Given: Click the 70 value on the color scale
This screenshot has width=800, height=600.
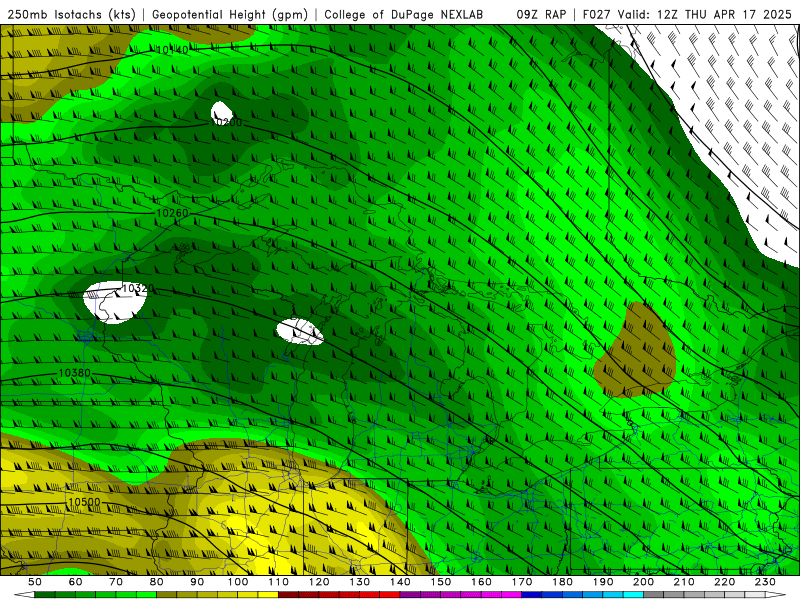Looking at the screenshot, I should pos(116,582).
